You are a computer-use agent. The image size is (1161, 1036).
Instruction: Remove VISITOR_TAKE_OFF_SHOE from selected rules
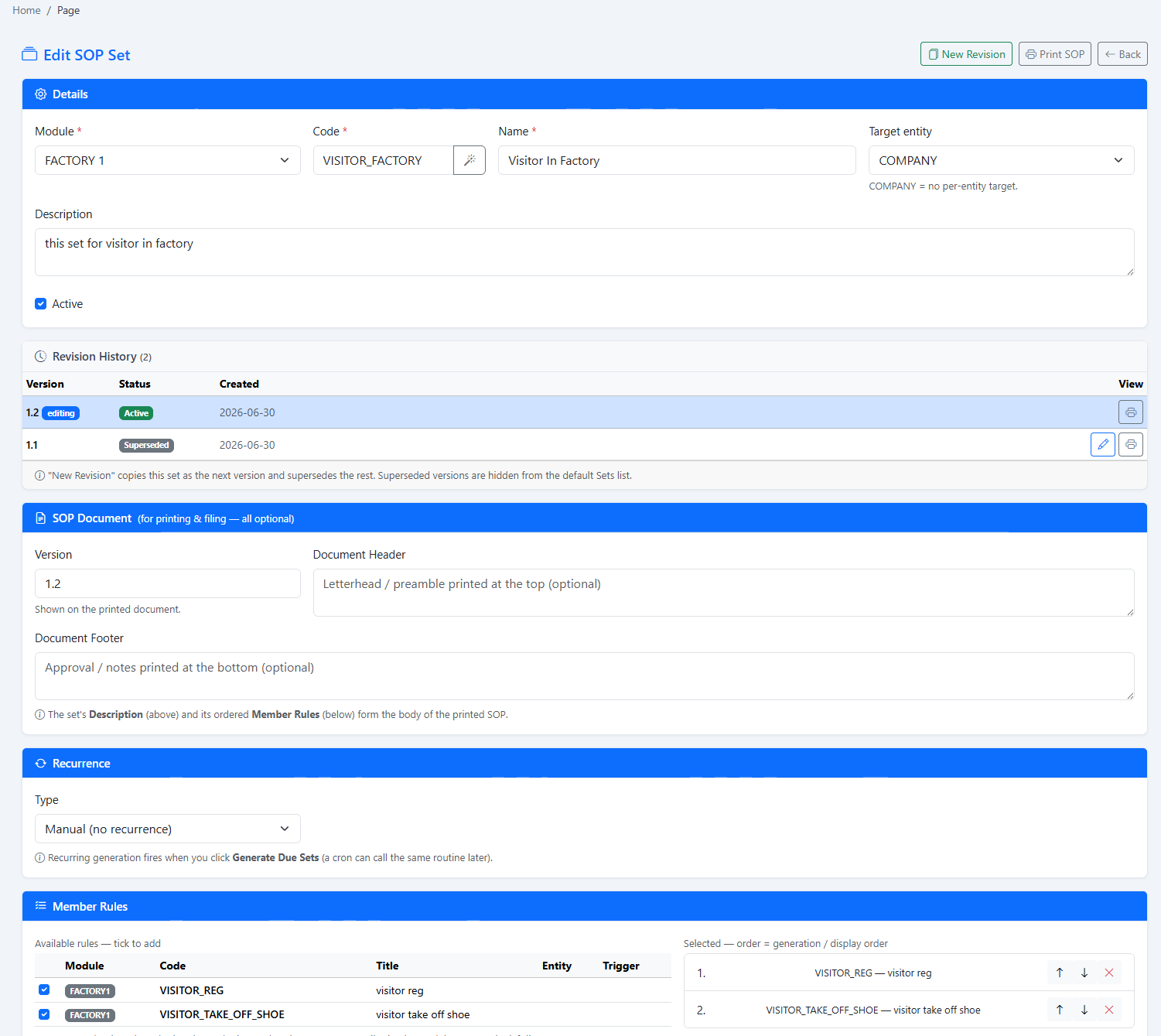tap(1109, 1010)
